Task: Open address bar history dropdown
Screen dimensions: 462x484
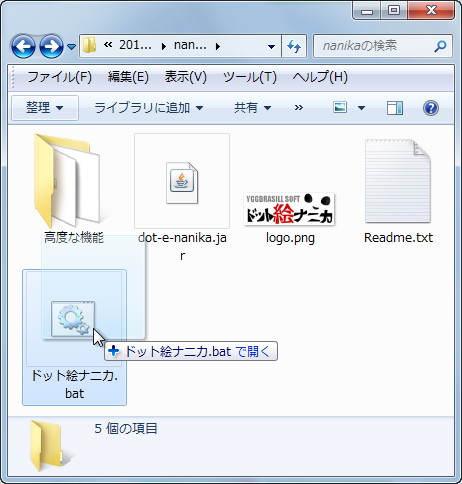Action: (272, 46)
